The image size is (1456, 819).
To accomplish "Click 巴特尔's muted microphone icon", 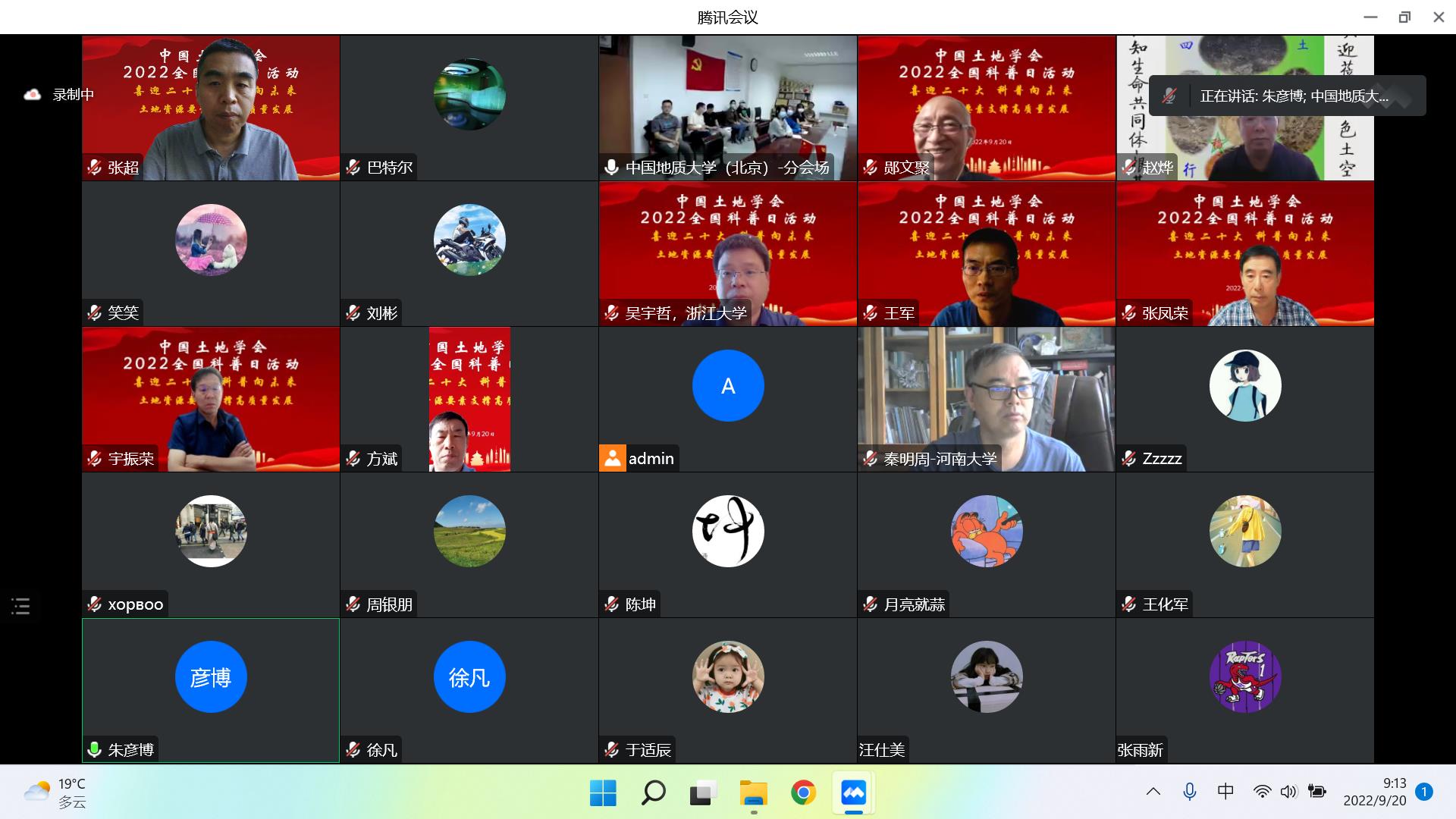I will point(353,168).
